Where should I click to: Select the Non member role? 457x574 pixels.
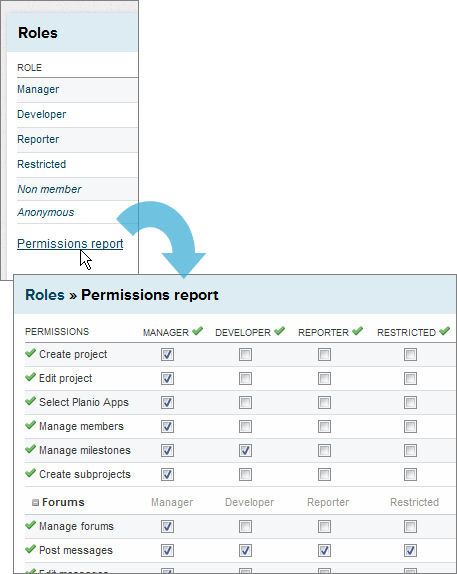pos(49,189)
